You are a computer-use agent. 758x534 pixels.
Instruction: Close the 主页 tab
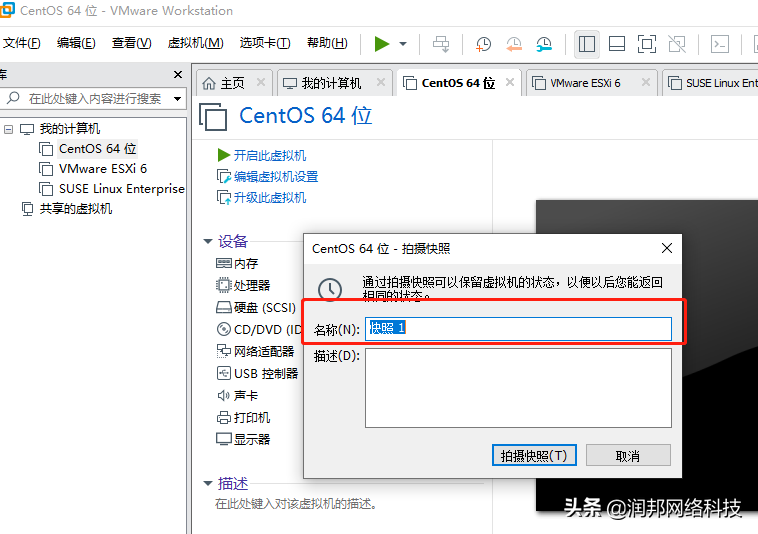pyautogui.click(x=261, y=82)
